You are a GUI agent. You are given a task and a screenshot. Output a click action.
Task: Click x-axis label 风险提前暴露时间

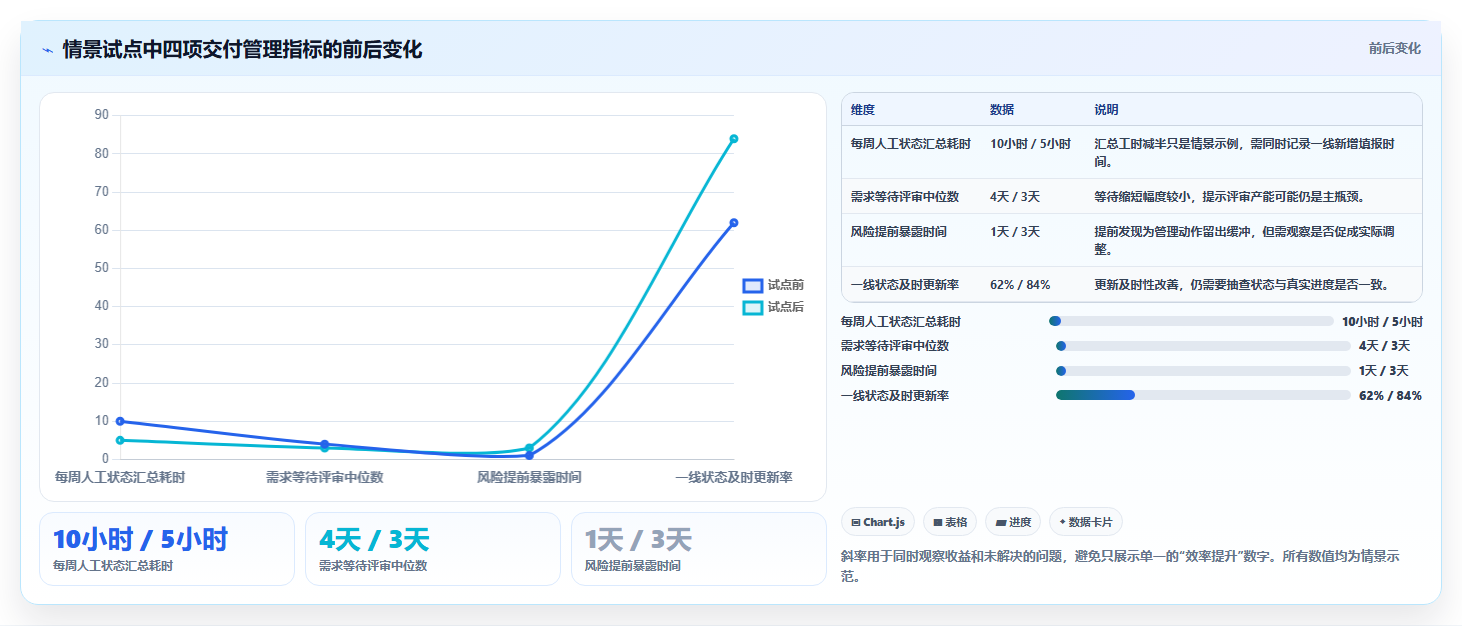[x=529, y=478]
